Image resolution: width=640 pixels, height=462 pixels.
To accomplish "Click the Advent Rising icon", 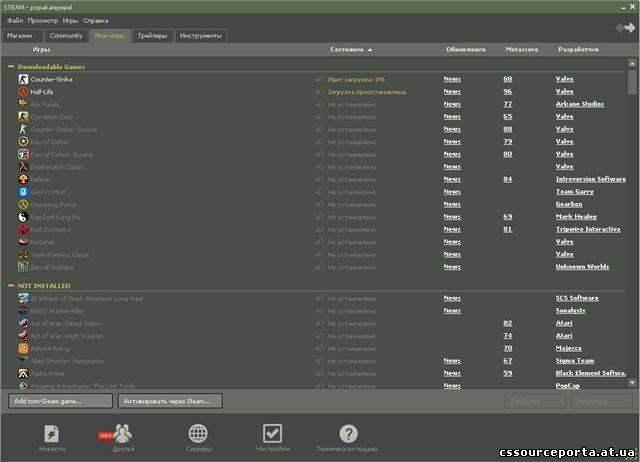I will coord(23,349).
